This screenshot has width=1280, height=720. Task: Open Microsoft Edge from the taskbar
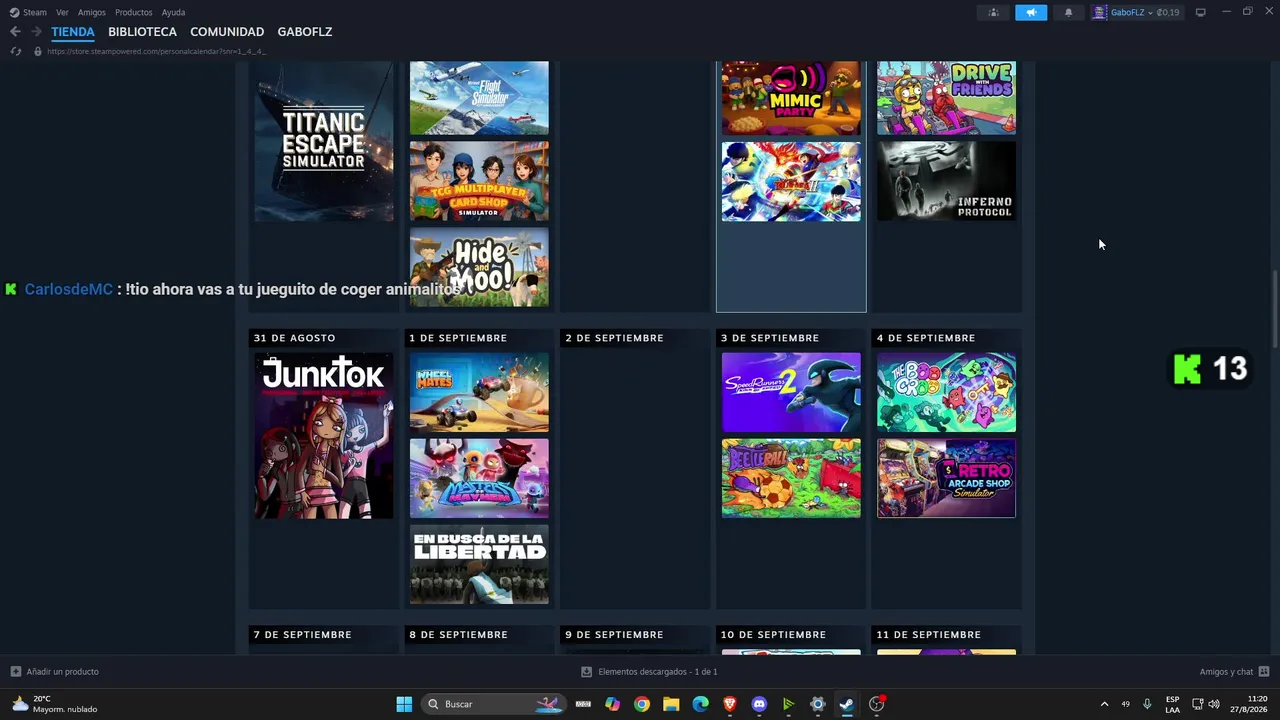pyautogui.click(x=700, y=704)
